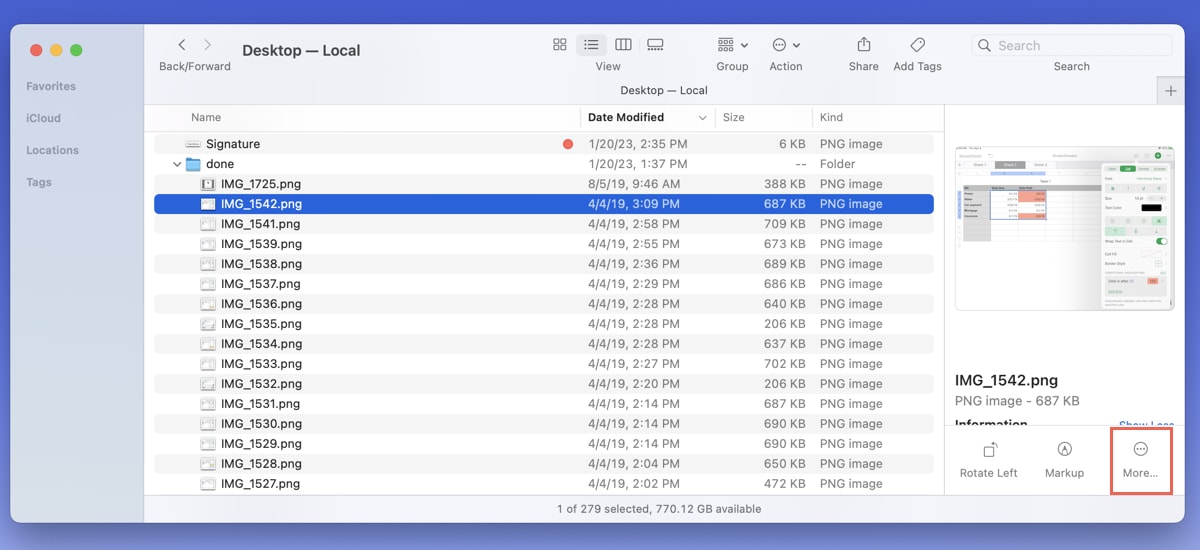Click the Folder kind cell of done
The width and height of the screenshot is (1200, 550).
coord(837,164)
